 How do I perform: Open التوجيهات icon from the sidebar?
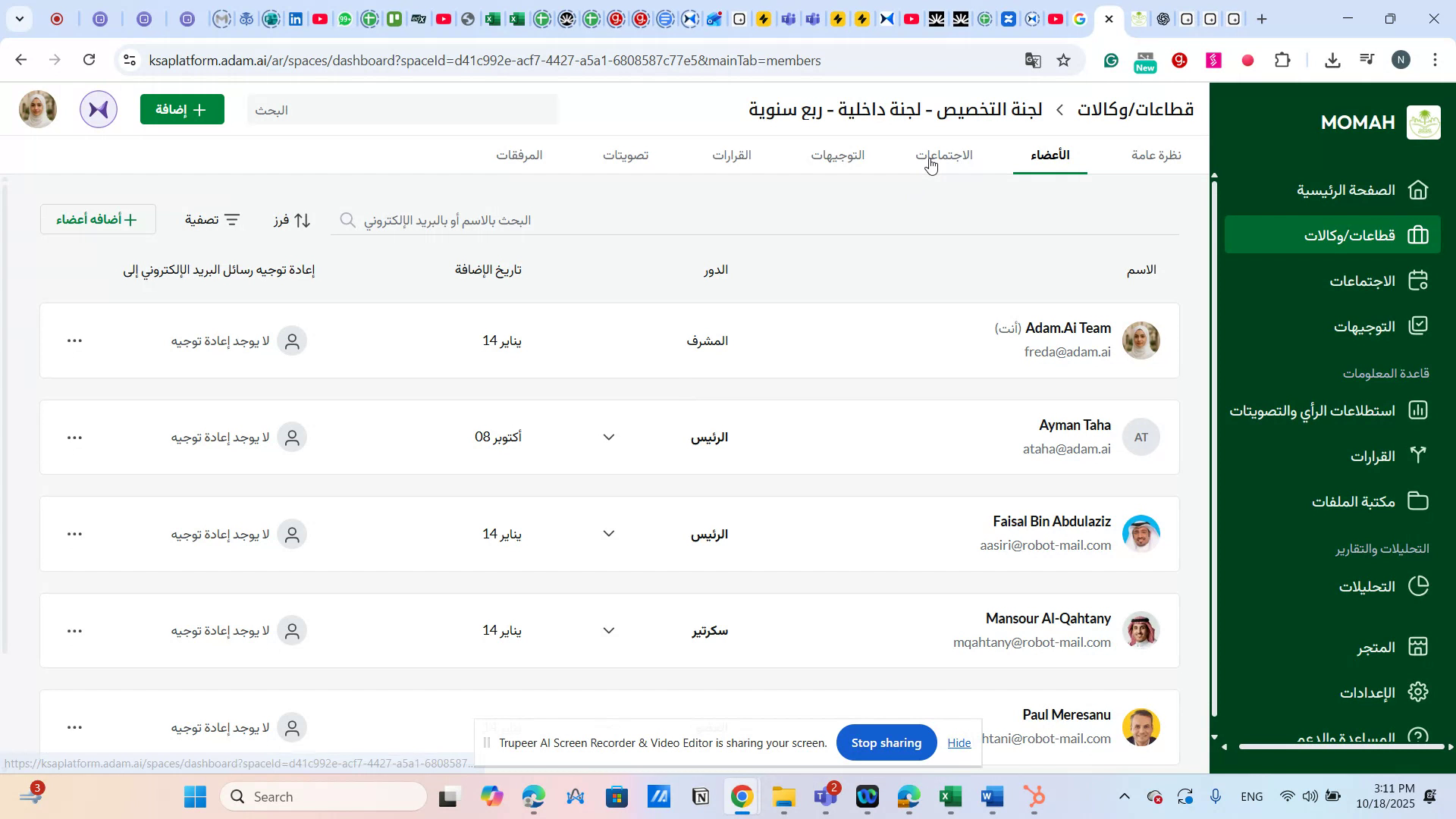(1418, 325)
